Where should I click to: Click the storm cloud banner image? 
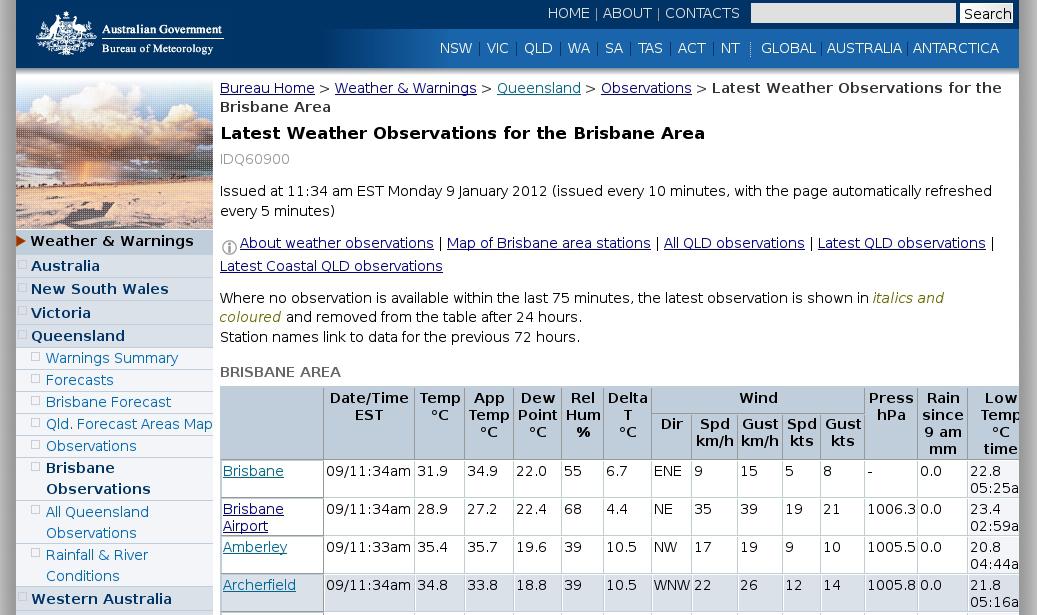[x=114, y=153]
